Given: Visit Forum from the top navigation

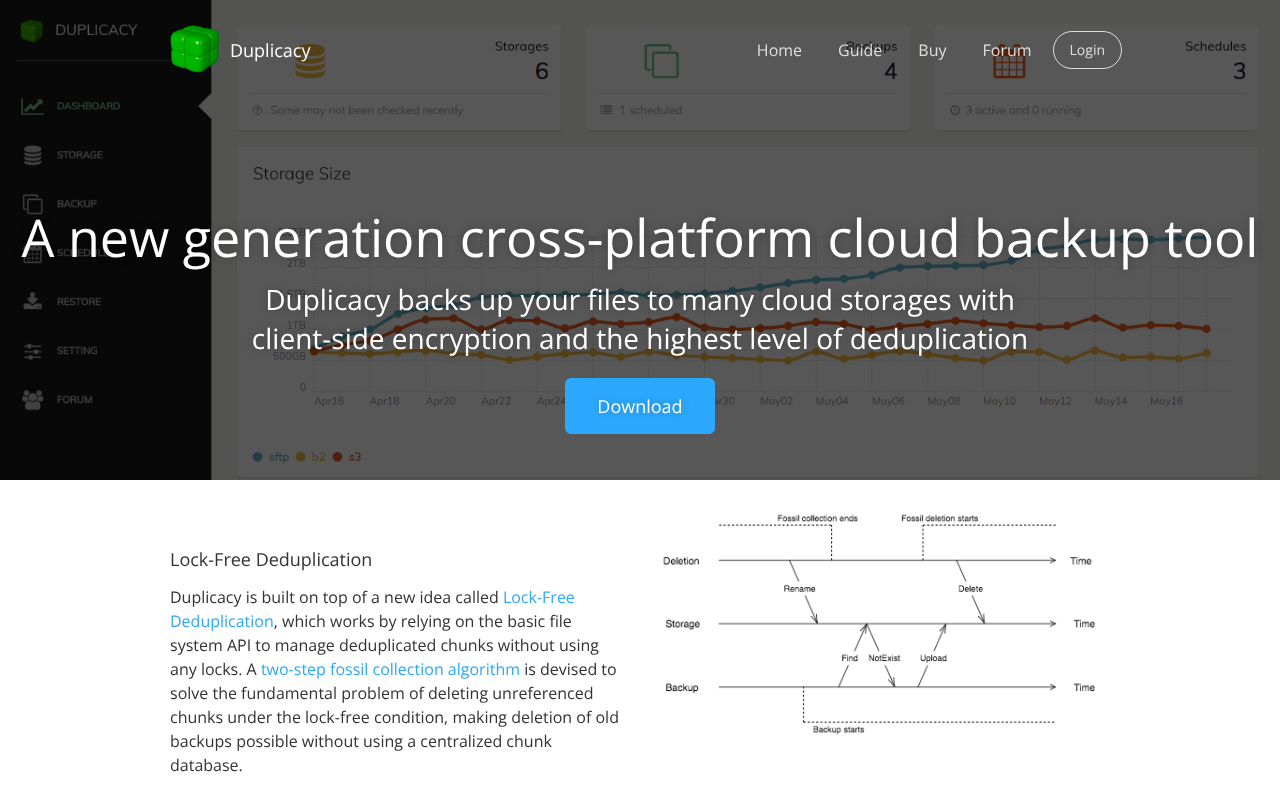Looking at the screenshot, I should point(1006,50).
